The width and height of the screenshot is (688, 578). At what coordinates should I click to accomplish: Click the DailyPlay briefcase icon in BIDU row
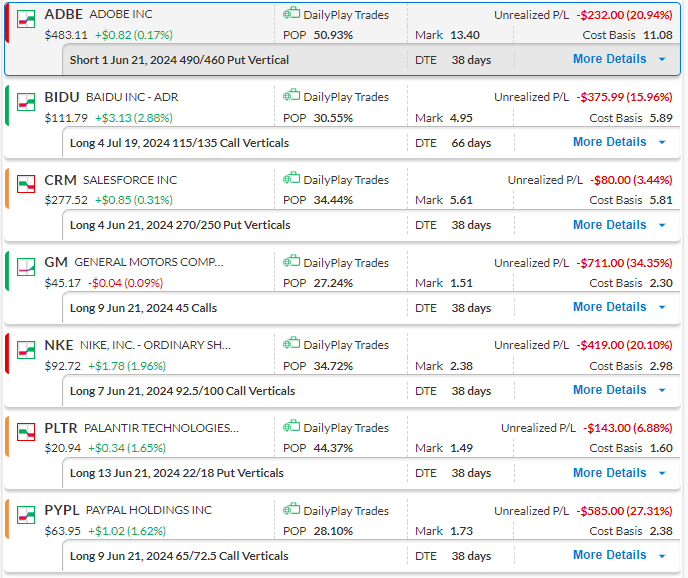click(291, 96)
